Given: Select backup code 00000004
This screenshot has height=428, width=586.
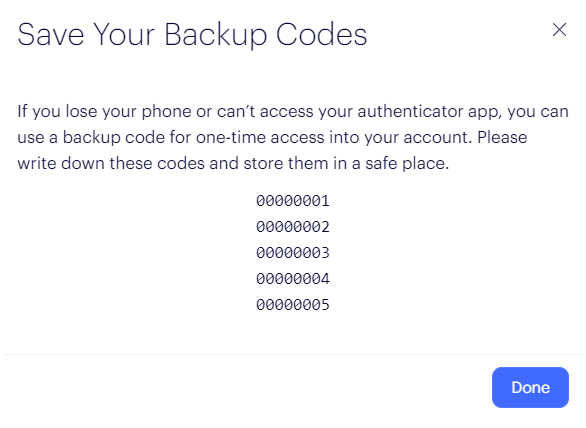Looking at the screenshot, I should pos(293,279).
